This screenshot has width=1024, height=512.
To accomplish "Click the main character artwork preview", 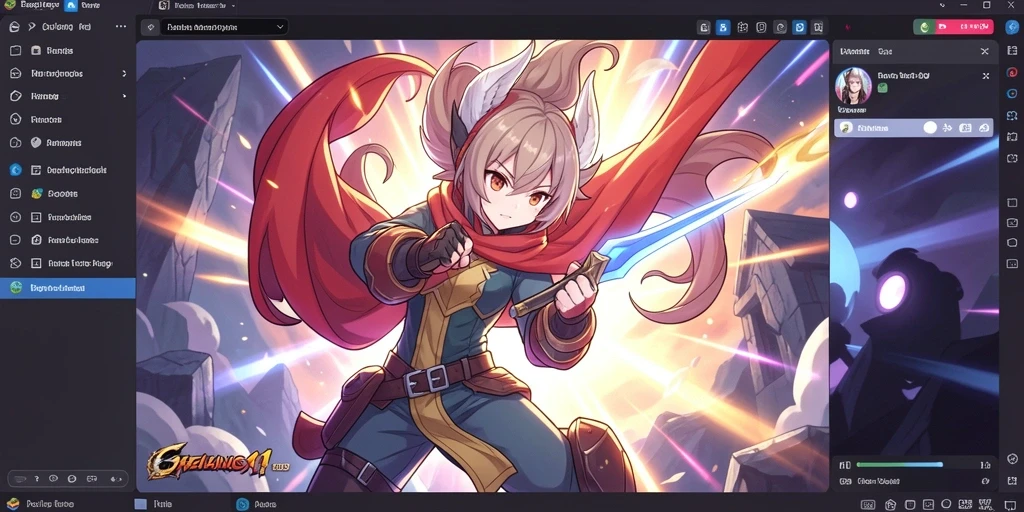I will click(x=483, y=266).
